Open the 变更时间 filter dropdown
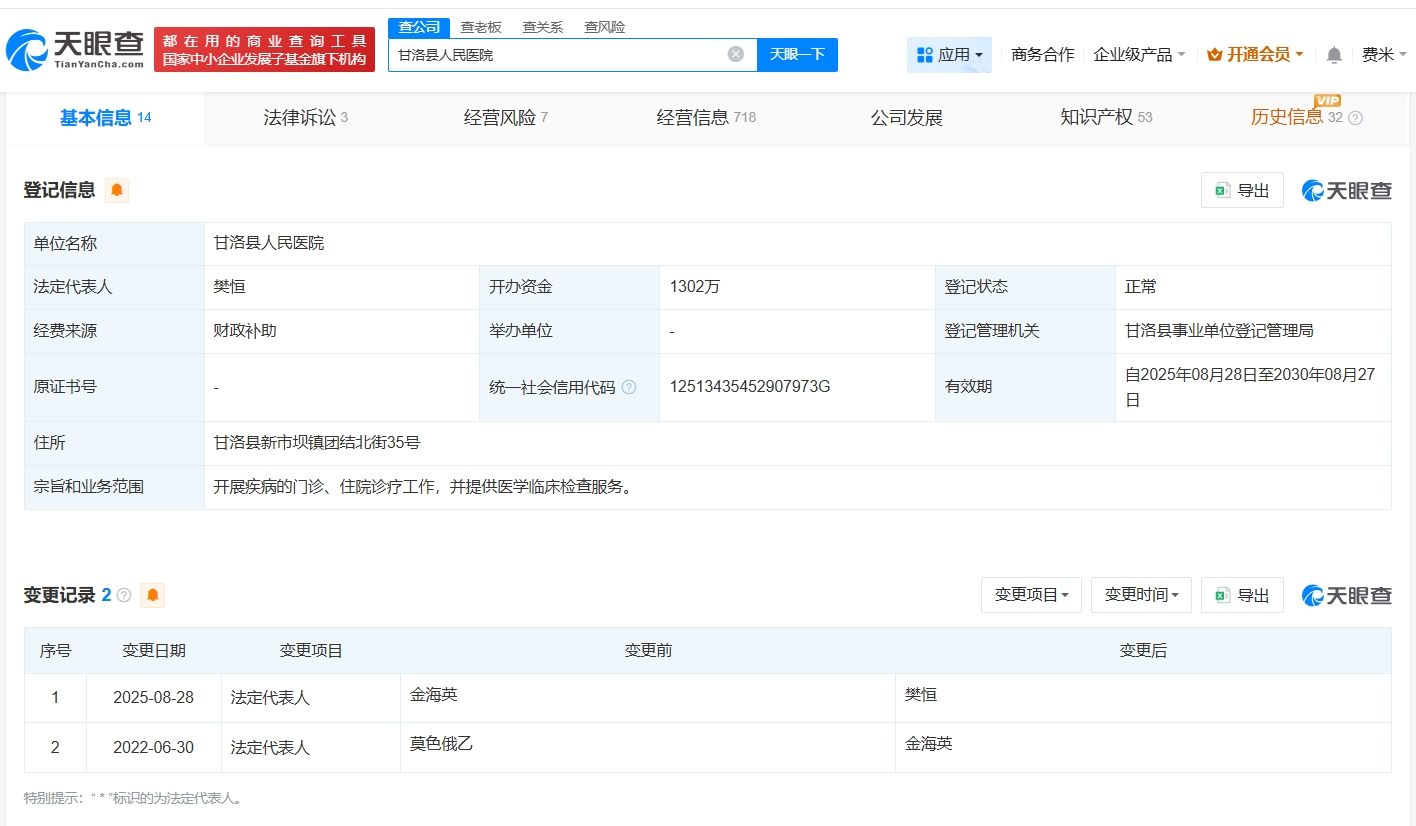 point(1141,594)
